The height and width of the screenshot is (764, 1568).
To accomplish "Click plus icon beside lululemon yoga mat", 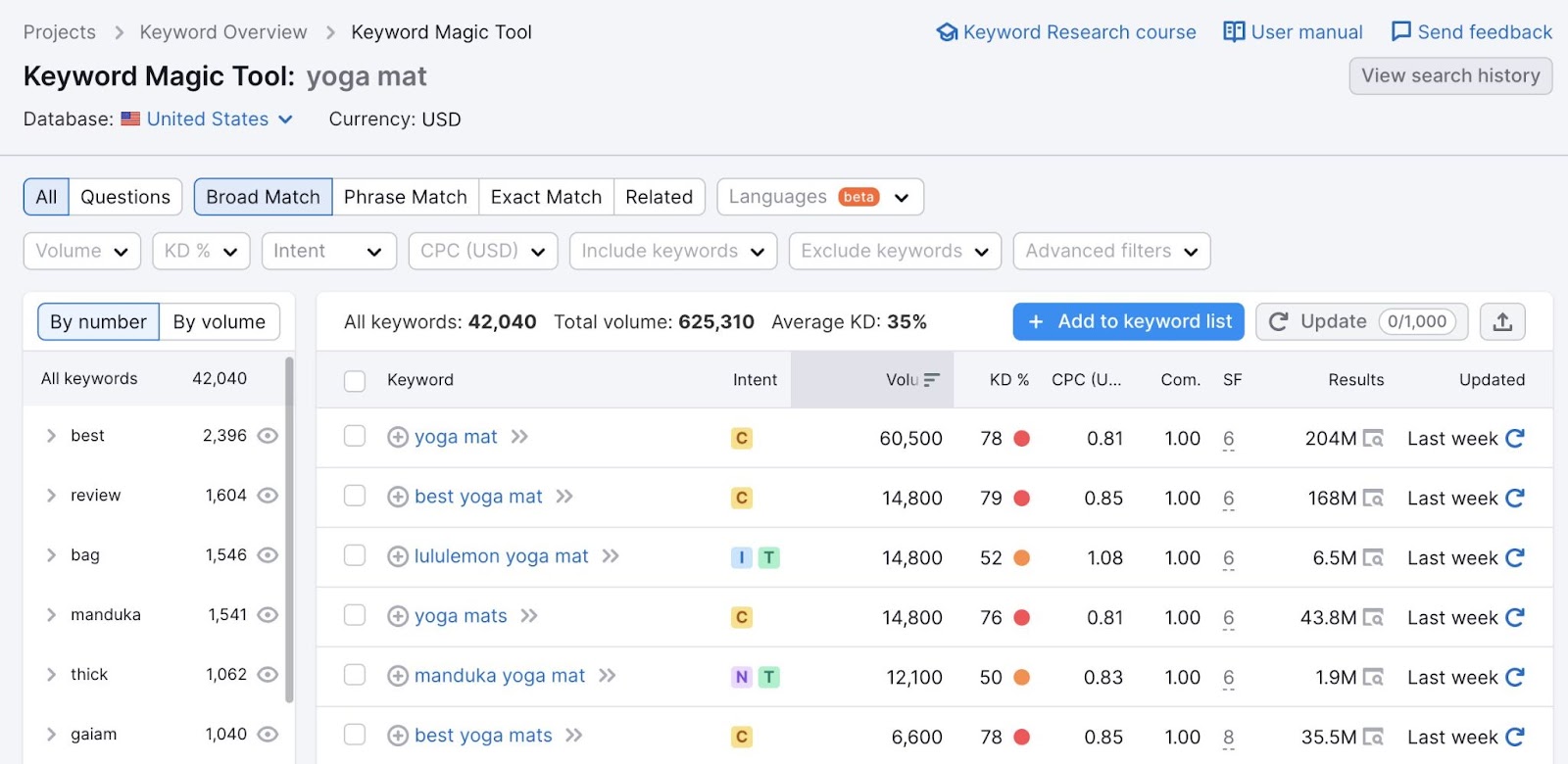I will tap(398, 557).
